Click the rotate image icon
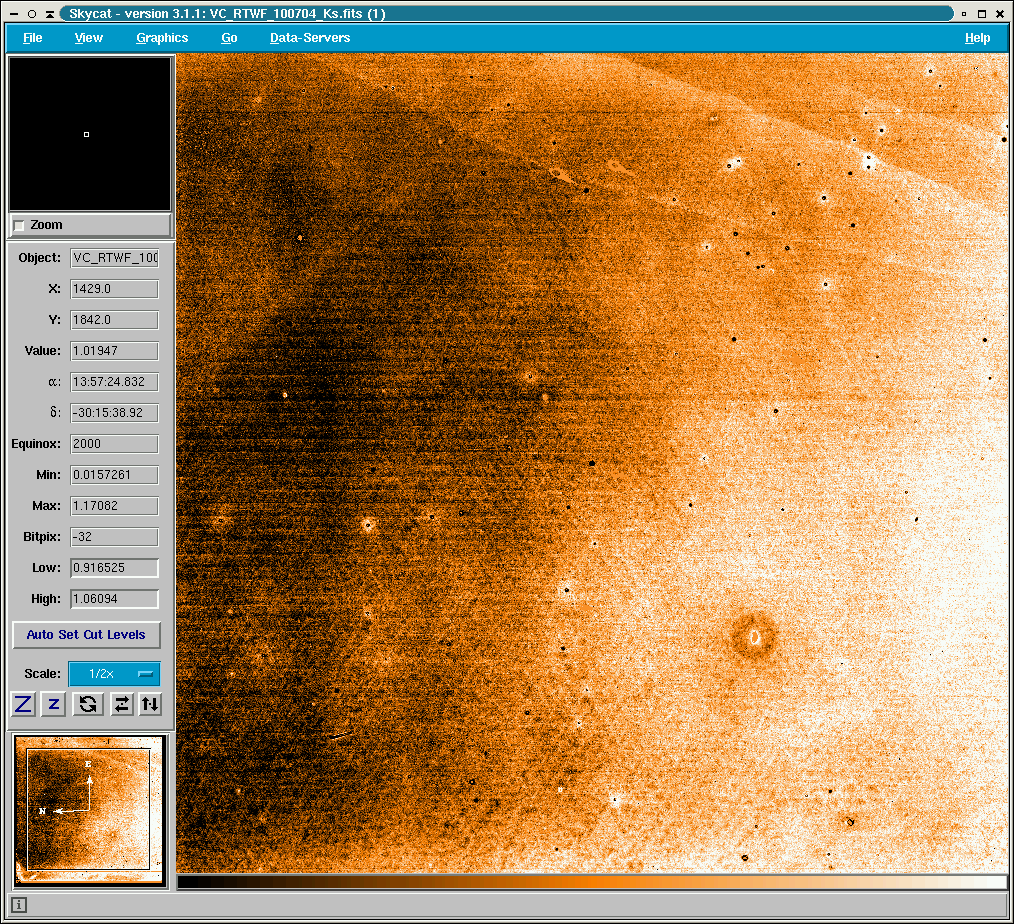1014x924 pixels. coord(88,704)
